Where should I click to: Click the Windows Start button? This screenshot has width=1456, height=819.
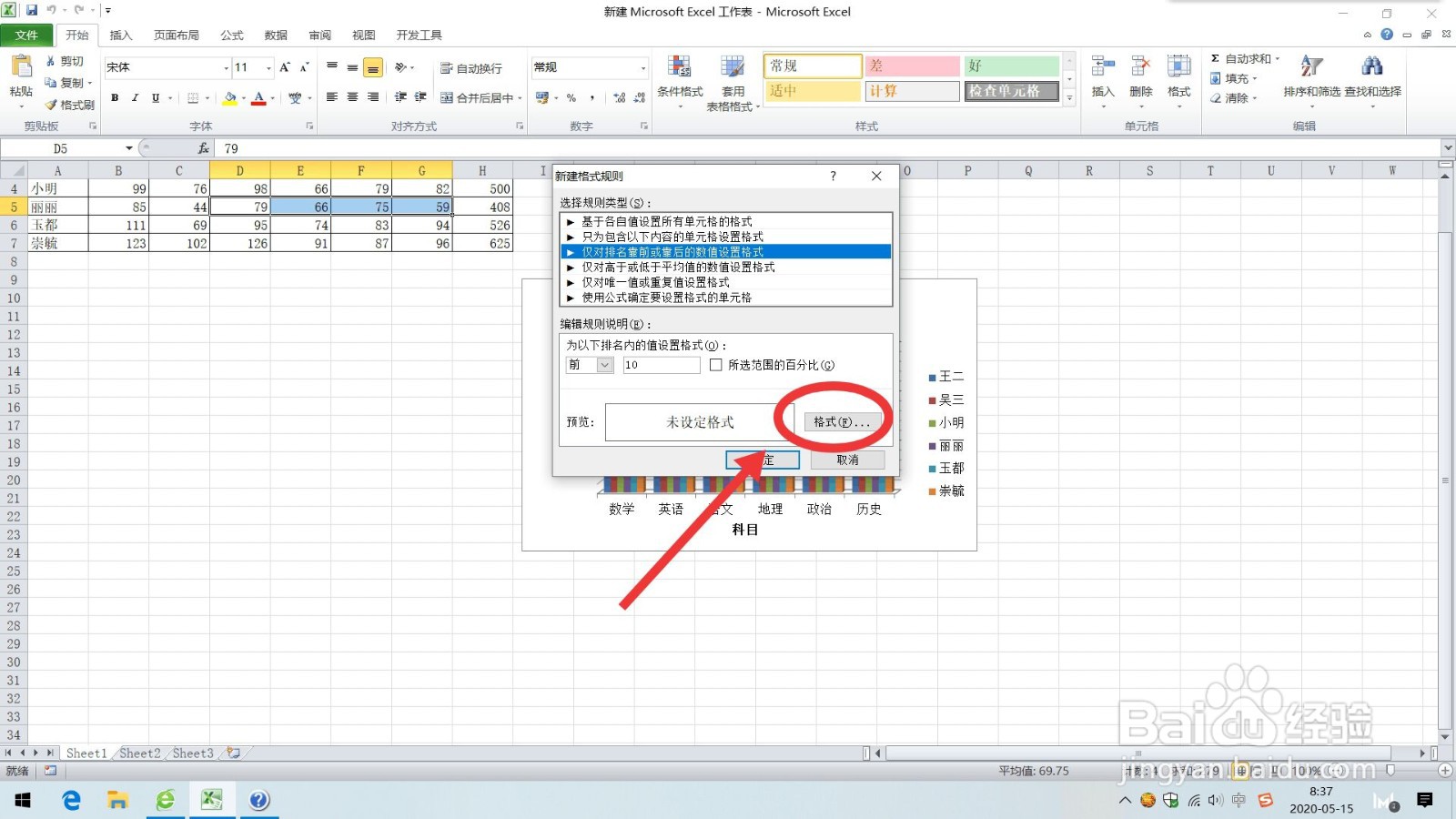click(x=23, y=800)
